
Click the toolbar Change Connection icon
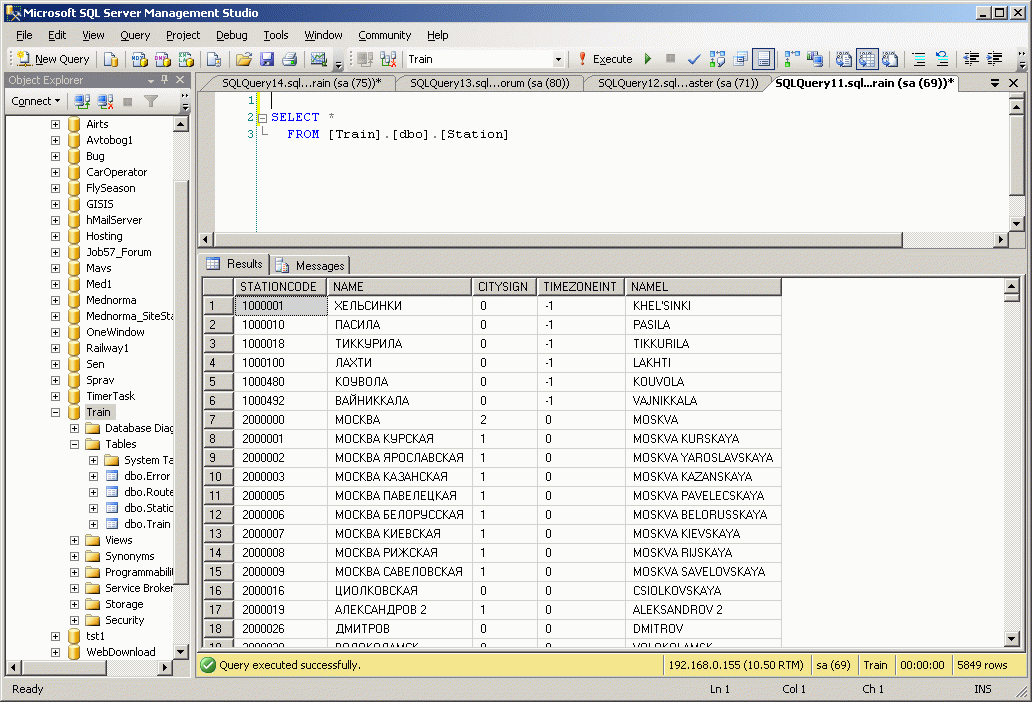click(388, 59)
